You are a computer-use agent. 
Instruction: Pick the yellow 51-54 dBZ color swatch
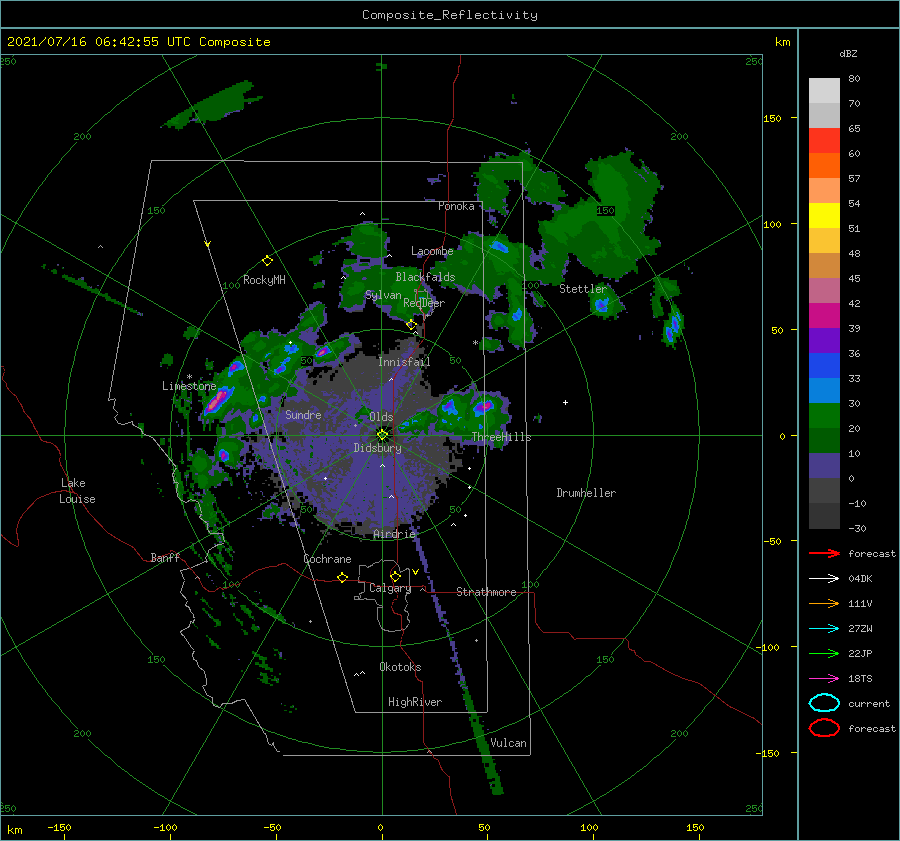click(824, 216)
